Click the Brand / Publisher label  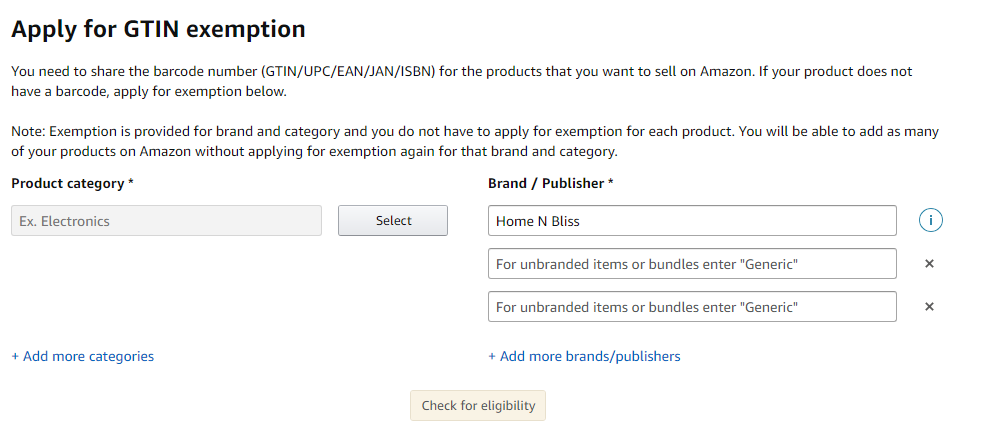pyautogui.click(x=546, y=184)
